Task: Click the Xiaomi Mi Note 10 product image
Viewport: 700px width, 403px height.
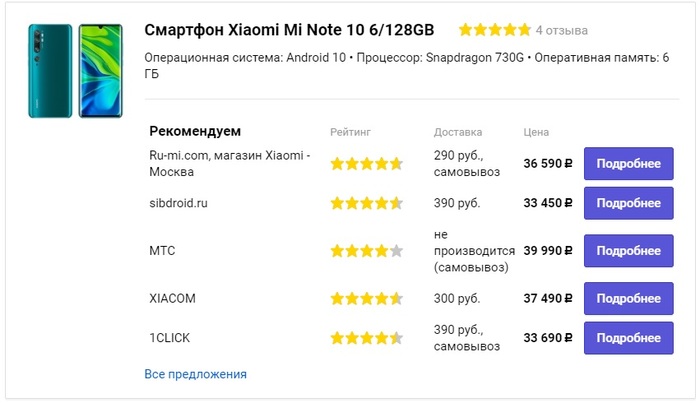Action: point(76,72)
